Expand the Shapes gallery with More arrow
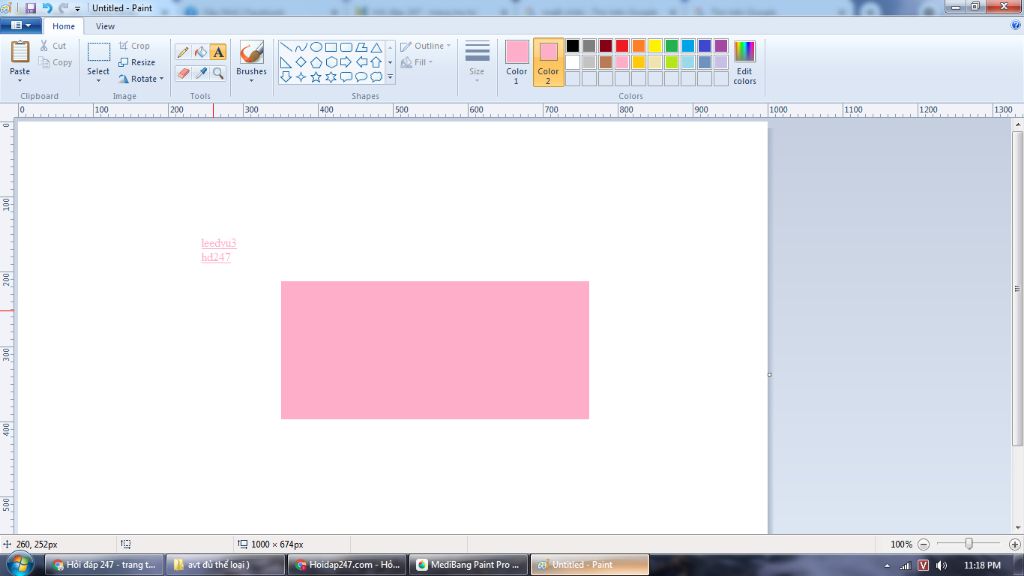Viewport: 1024px width, 576px height. click(390, 77)
